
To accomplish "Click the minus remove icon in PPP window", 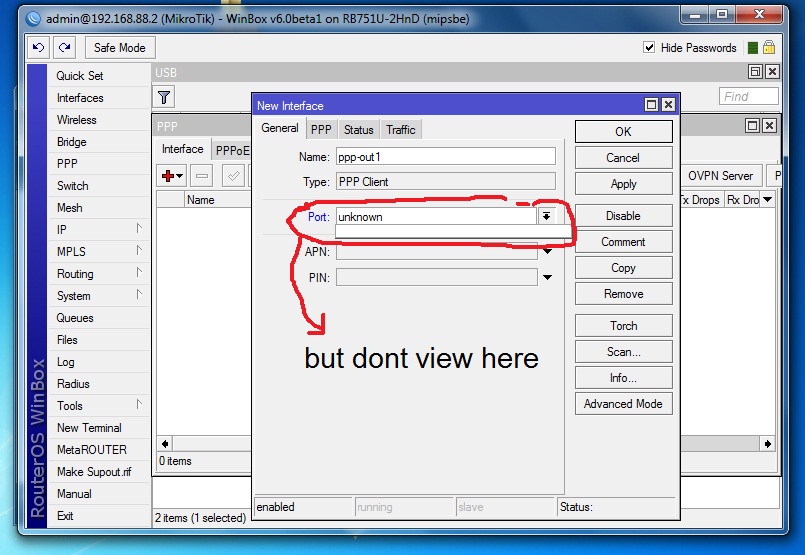I will coord(202,176).
